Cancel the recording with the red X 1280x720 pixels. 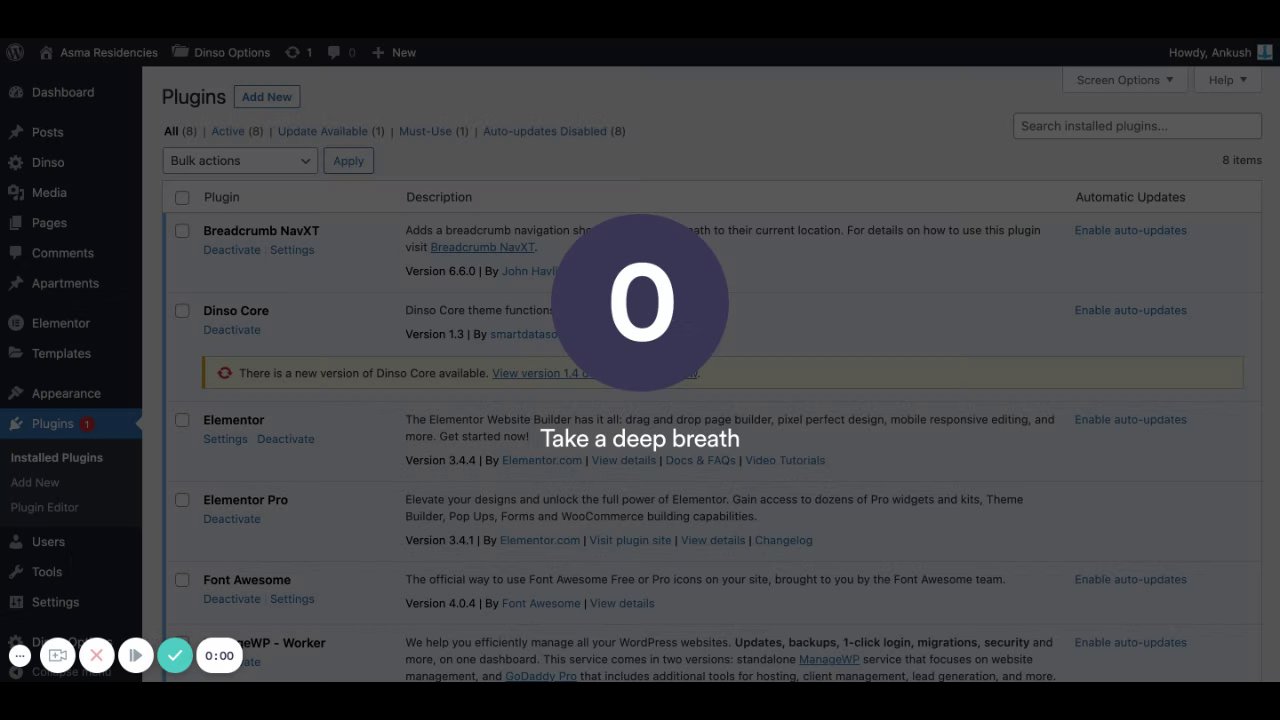(96, 656)
